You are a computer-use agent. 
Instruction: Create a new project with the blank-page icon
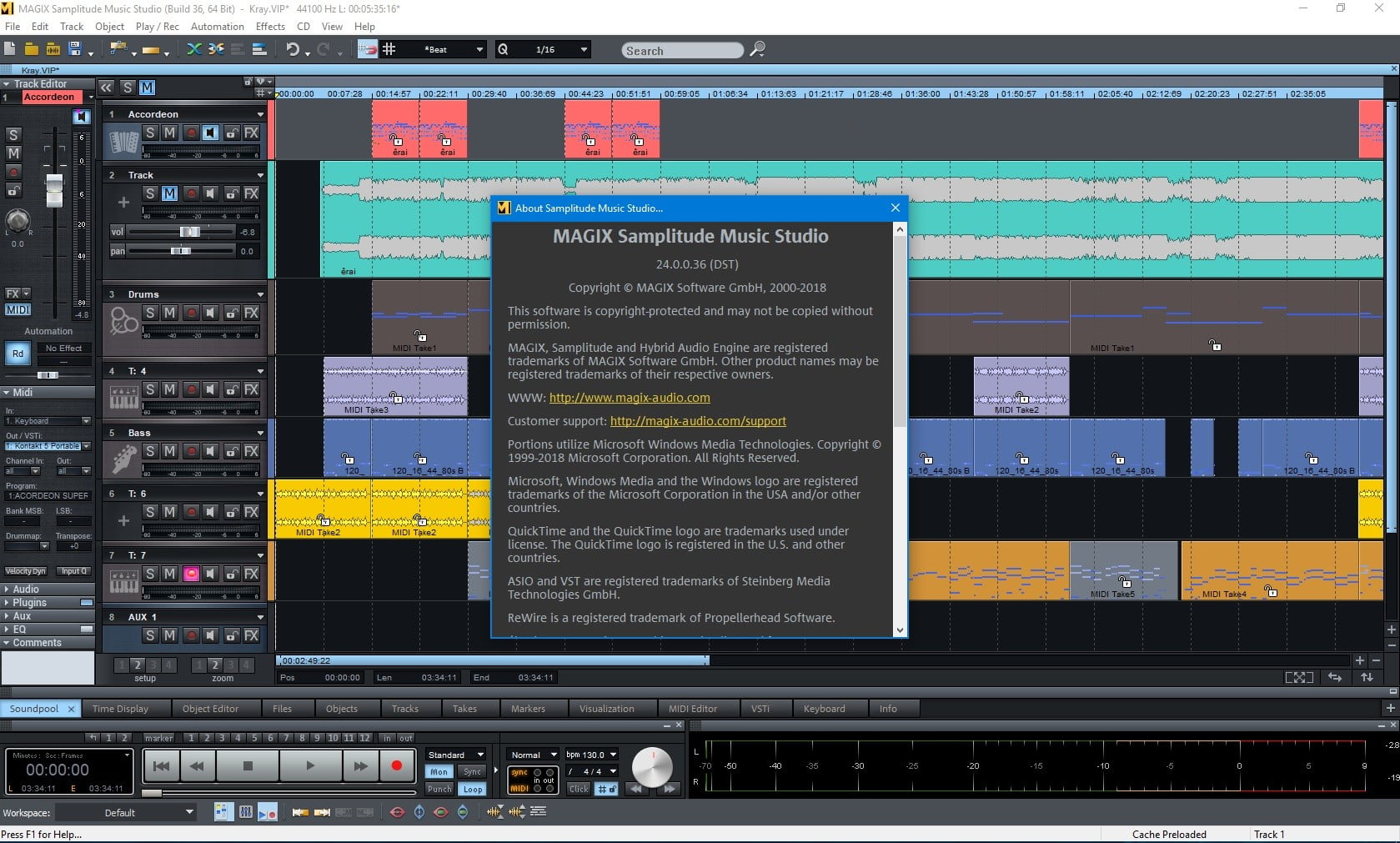point(11,49)
